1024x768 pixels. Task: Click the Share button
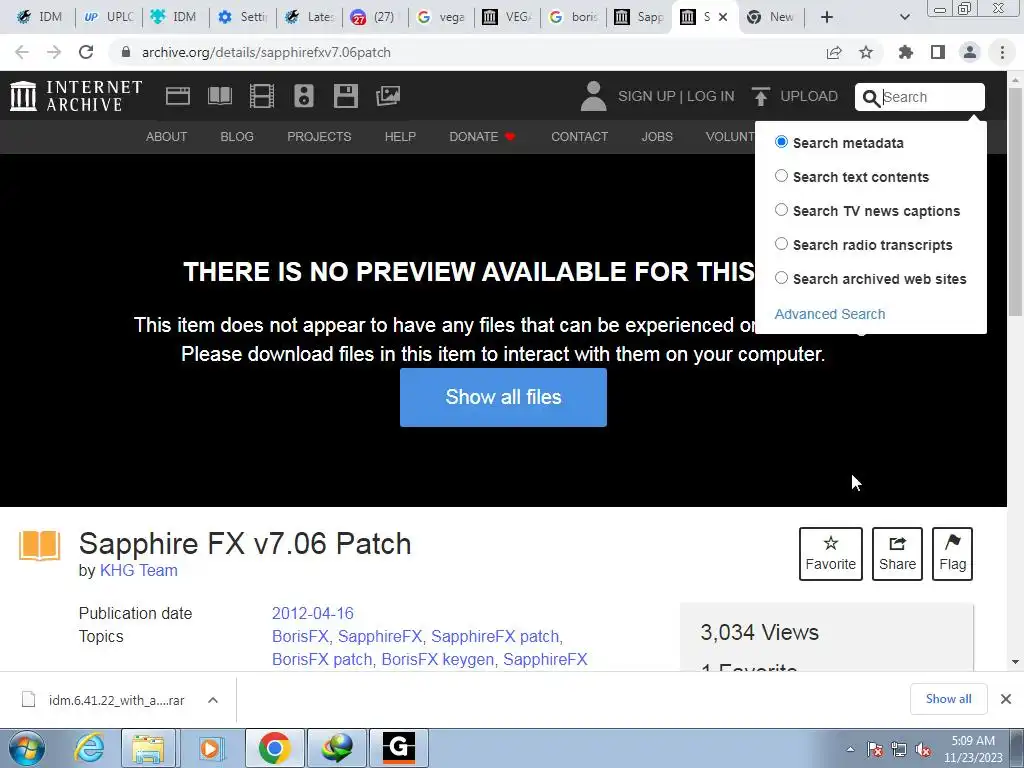pyautogui.click(x=897, y=554)
